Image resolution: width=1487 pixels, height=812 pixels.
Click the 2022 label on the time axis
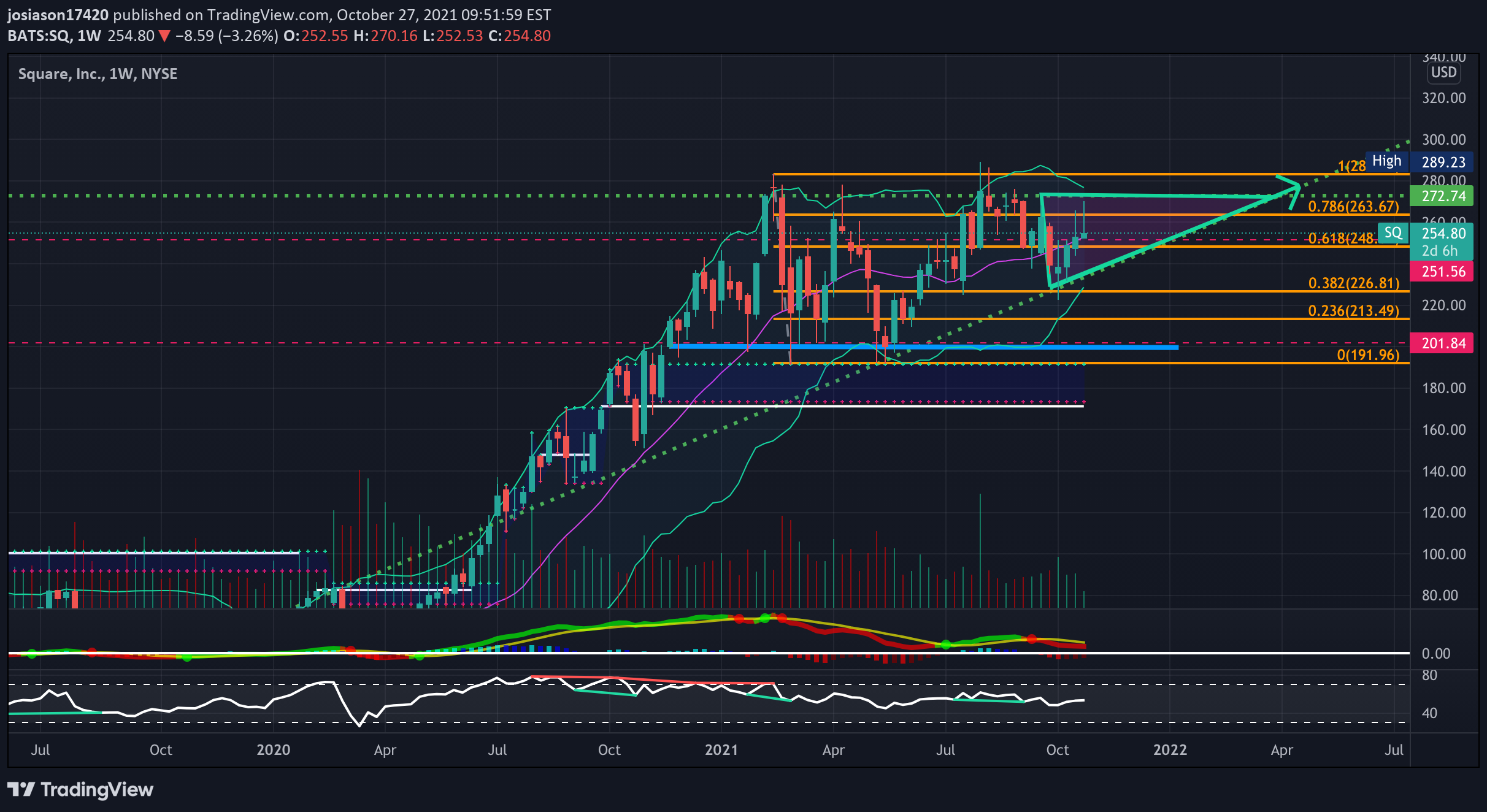[1170, 749]
